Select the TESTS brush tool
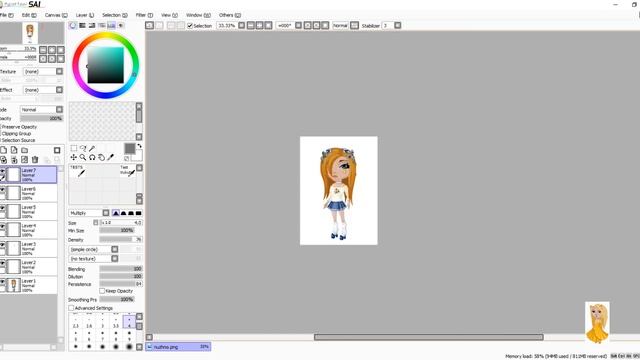Image resolution: width=640 pixels, height=360 pixels. point(78,171)
